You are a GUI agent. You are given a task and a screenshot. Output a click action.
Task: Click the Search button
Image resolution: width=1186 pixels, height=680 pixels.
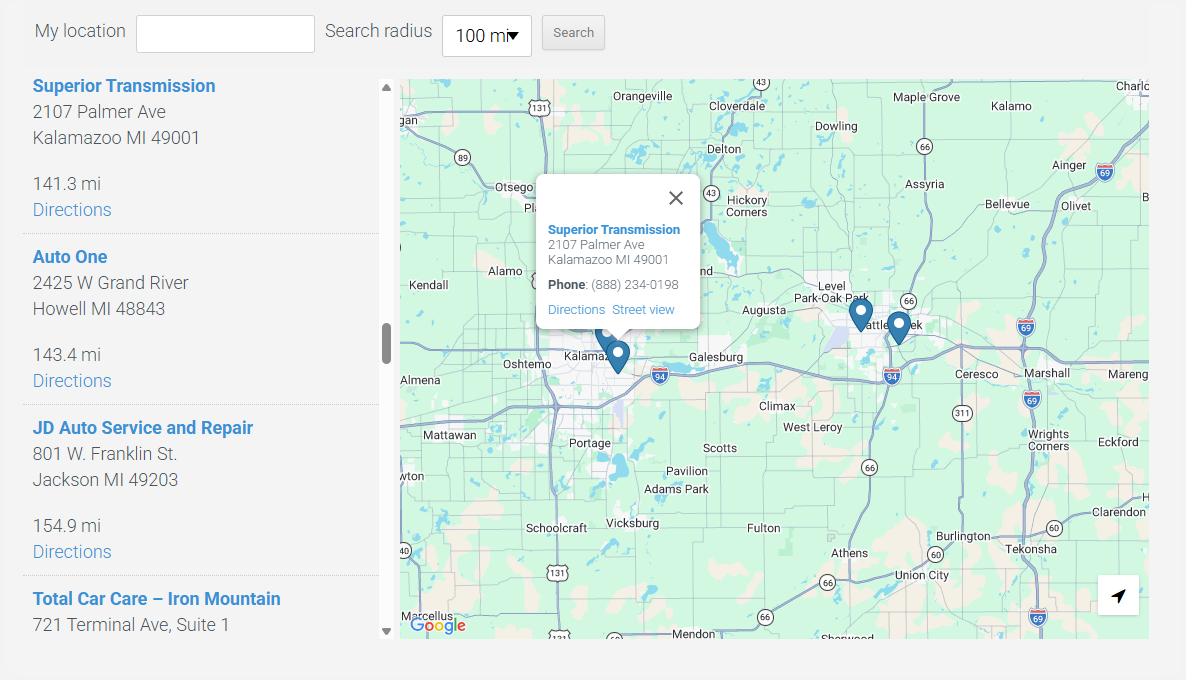coord(573,33)
